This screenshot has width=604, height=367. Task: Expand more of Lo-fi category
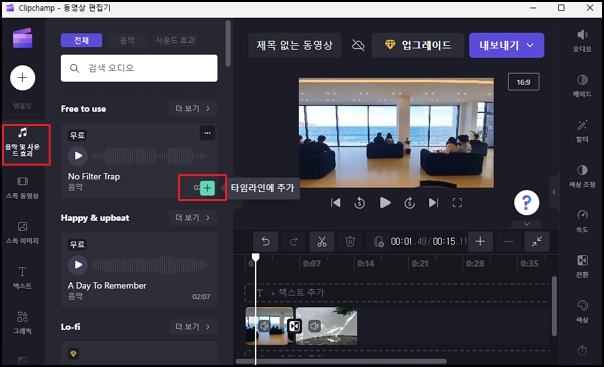(x=193, y=327)
